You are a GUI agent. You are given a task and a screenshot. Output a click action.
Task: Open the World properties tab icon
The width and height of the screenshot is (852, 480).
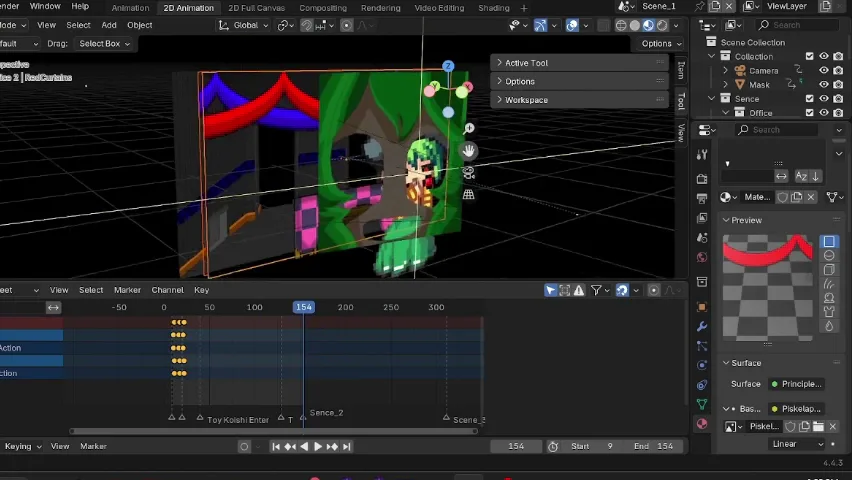(x=702, y=257)
